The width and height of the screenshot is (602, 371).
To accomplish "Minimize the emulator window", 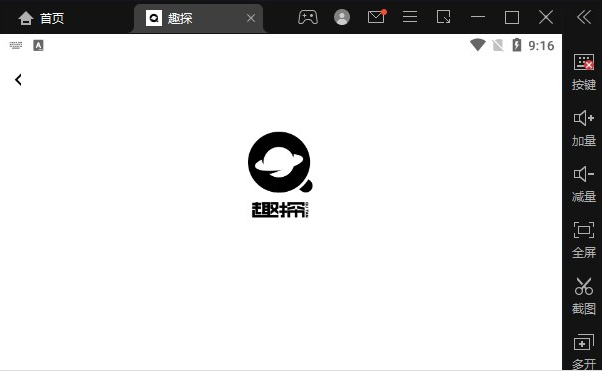I will (478, 17).
